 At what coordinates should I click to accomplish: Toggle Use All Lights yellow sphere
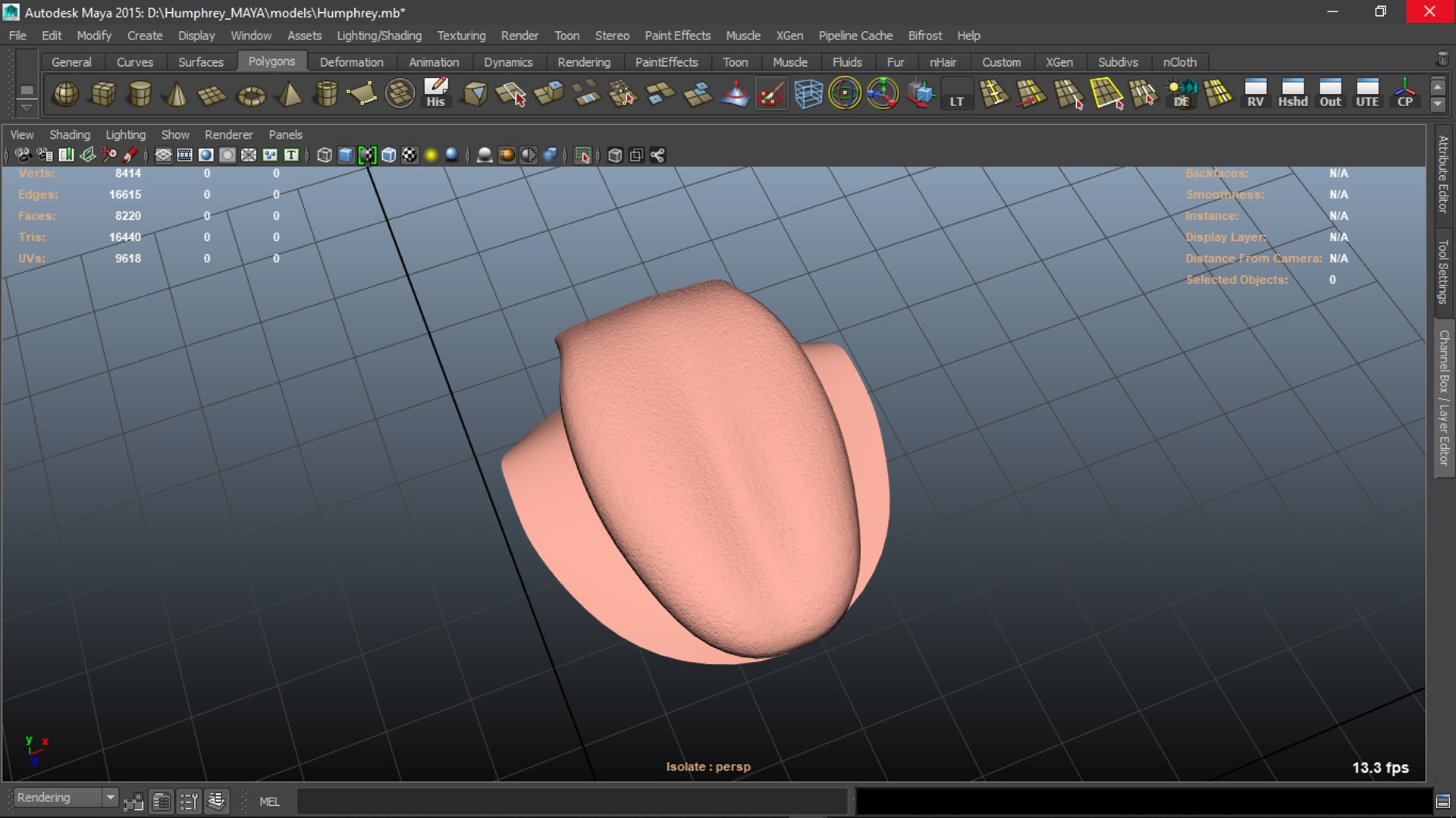(431, 155)
